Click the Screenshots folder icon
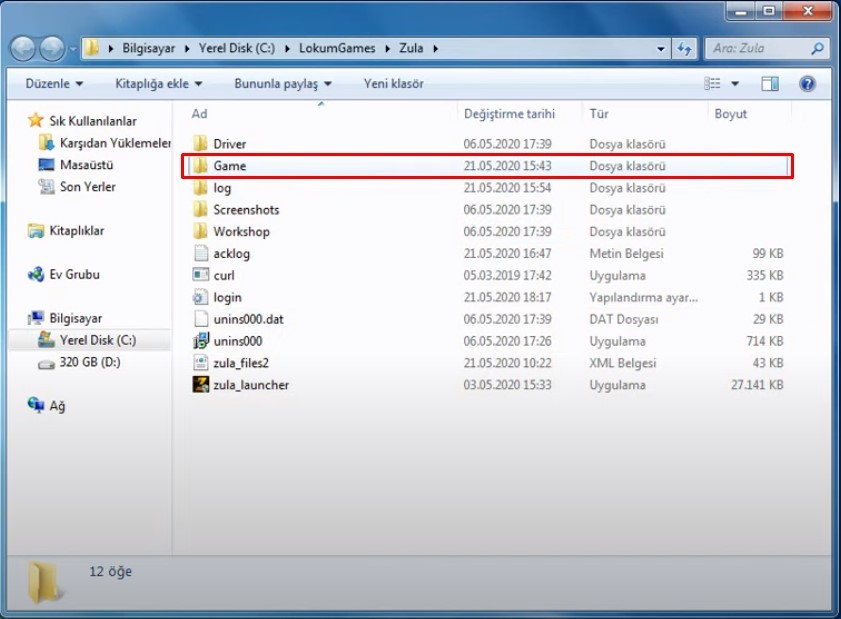 click(x=200, y=209)
